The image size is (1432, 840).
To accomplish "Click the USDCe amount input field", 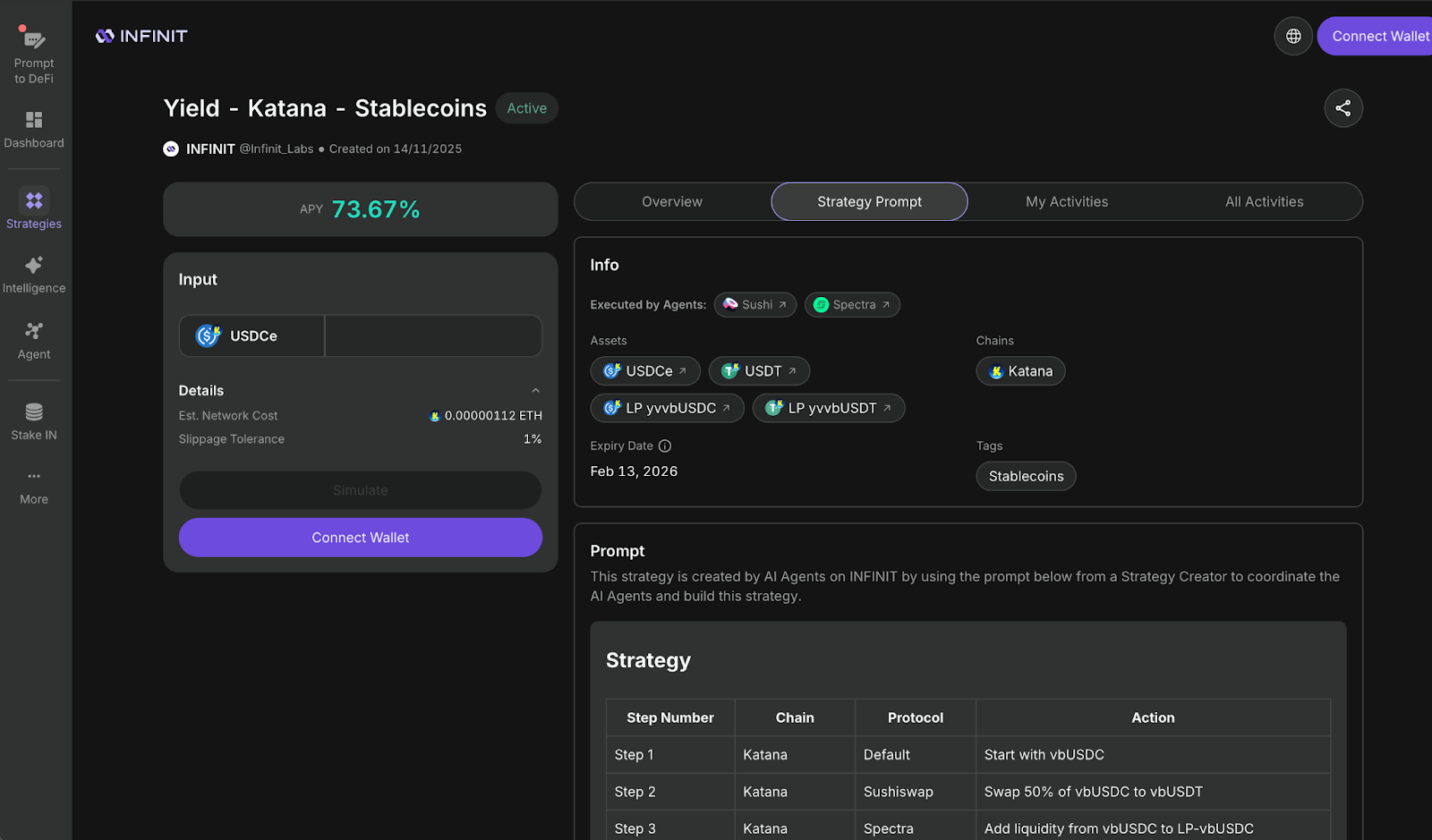I will pos(433,335).
